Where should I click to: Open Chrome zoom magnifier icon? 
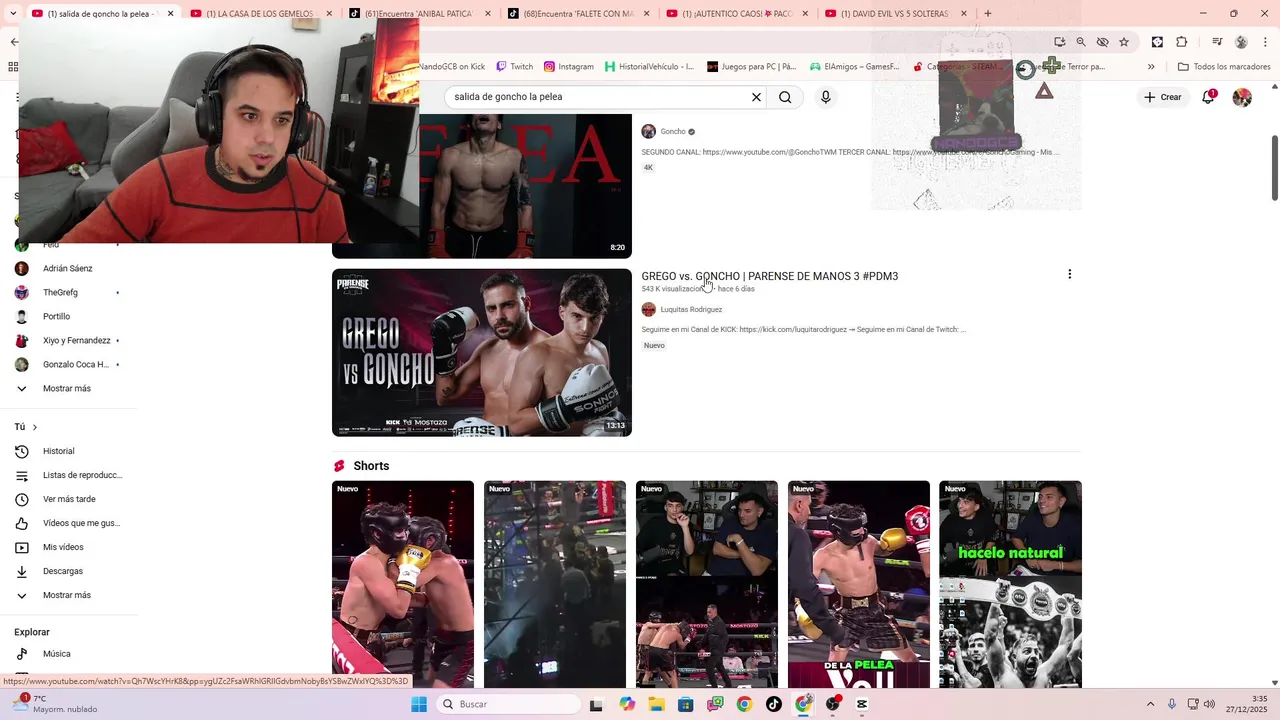[1081, 42]
